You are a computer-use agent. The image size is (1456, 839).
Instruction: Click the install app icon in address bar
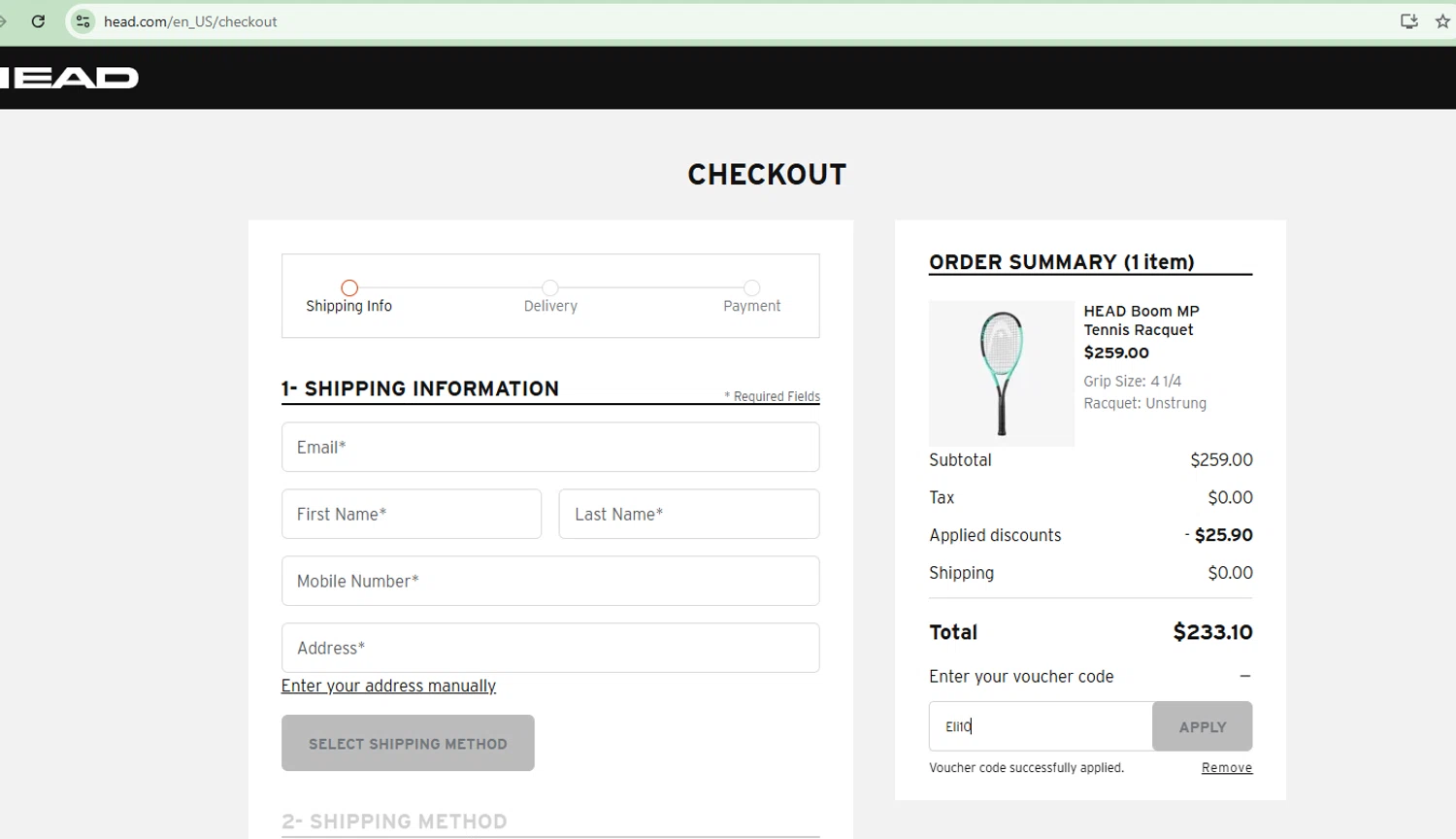click(x=1409, y=21)
